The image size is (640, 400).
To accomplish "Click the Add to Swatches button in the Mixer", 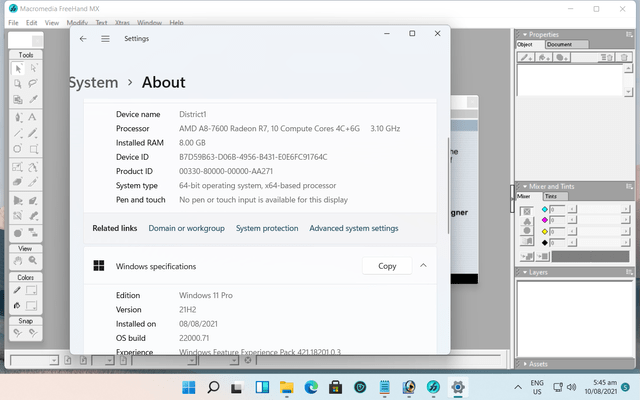I will coord(527,256).
